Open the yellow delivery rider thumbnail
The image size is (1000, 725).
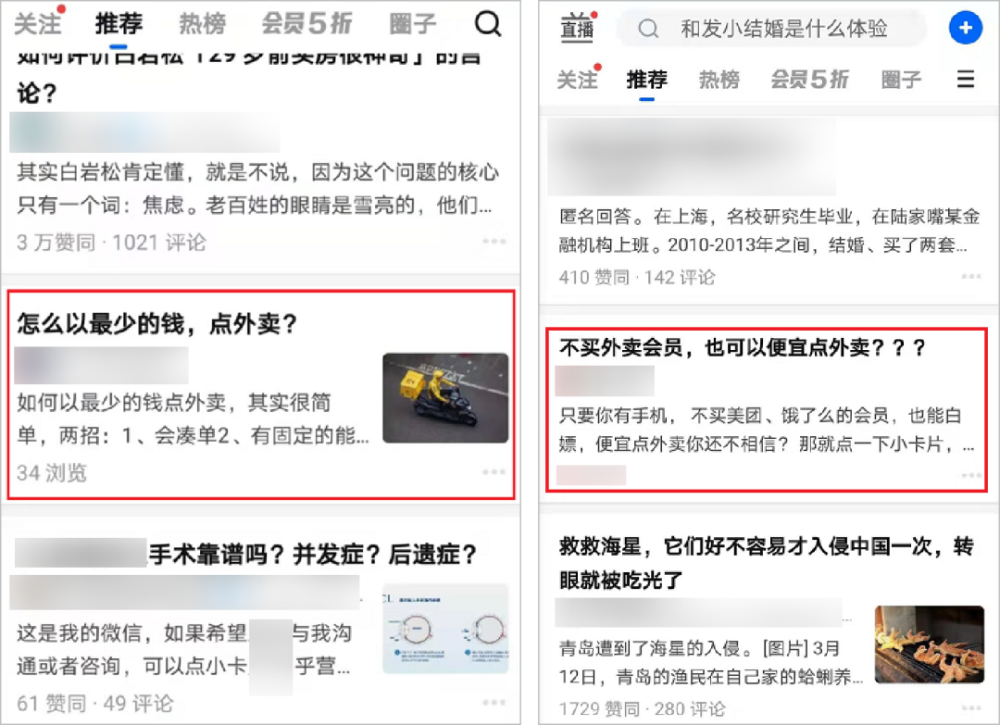tap(446, 398)
